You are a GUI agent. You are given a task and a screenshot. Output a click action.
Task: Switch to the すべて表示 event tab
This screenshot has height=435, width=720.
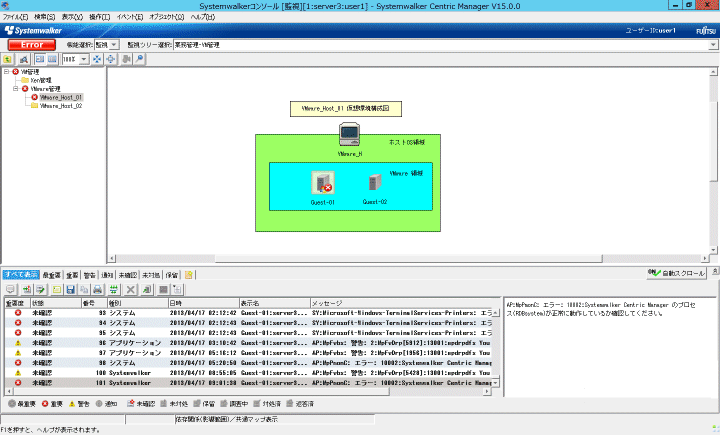[21, 275]
